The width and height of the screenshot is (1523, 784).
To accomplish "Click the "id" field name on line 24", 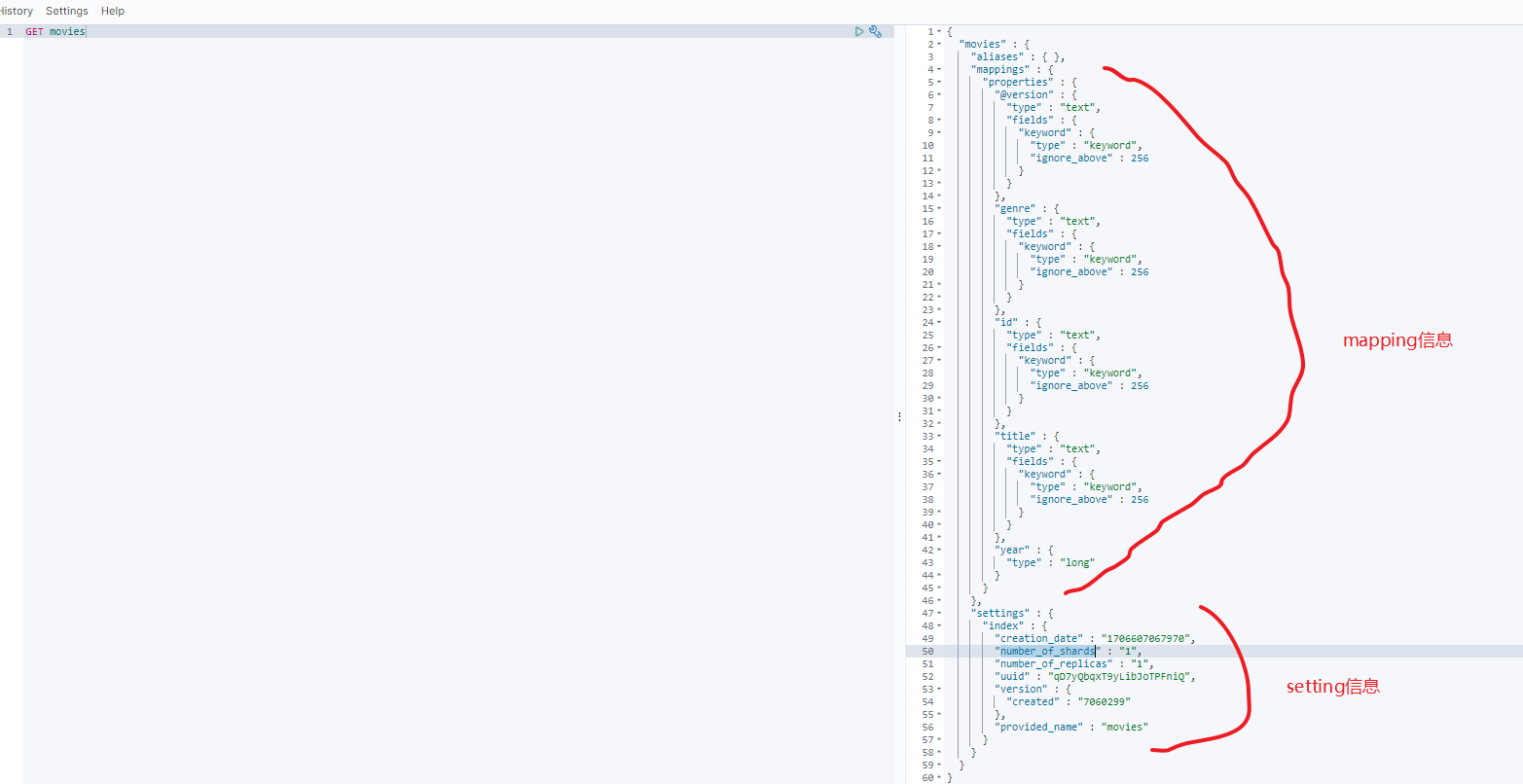I will pyautogui.click(x=1006, y=322).
